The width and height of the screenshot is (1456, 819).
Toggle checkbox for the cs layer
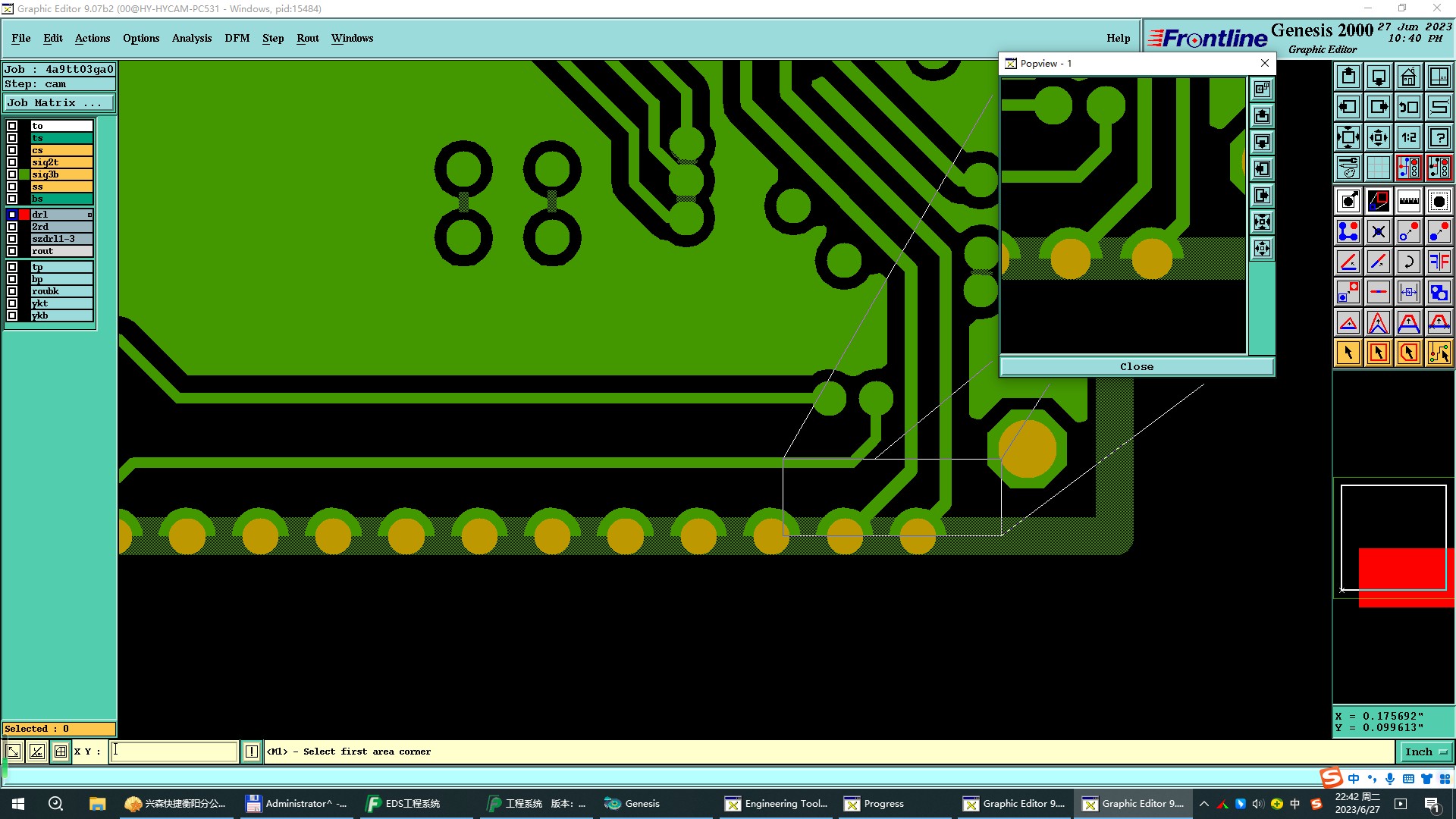pos(12,150)
